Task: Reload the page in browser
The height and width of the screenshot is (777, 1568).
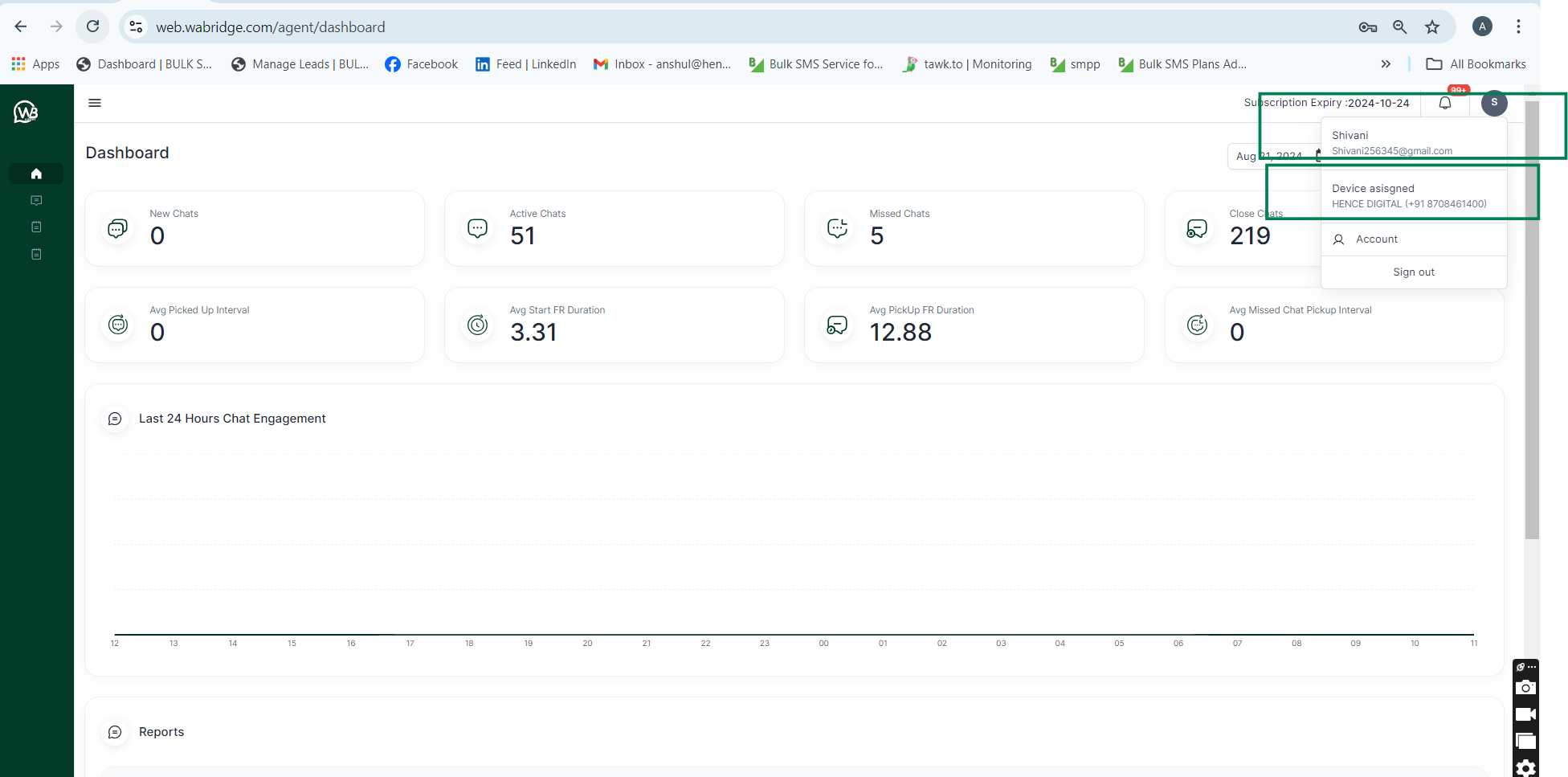Action: click(93, 27)
